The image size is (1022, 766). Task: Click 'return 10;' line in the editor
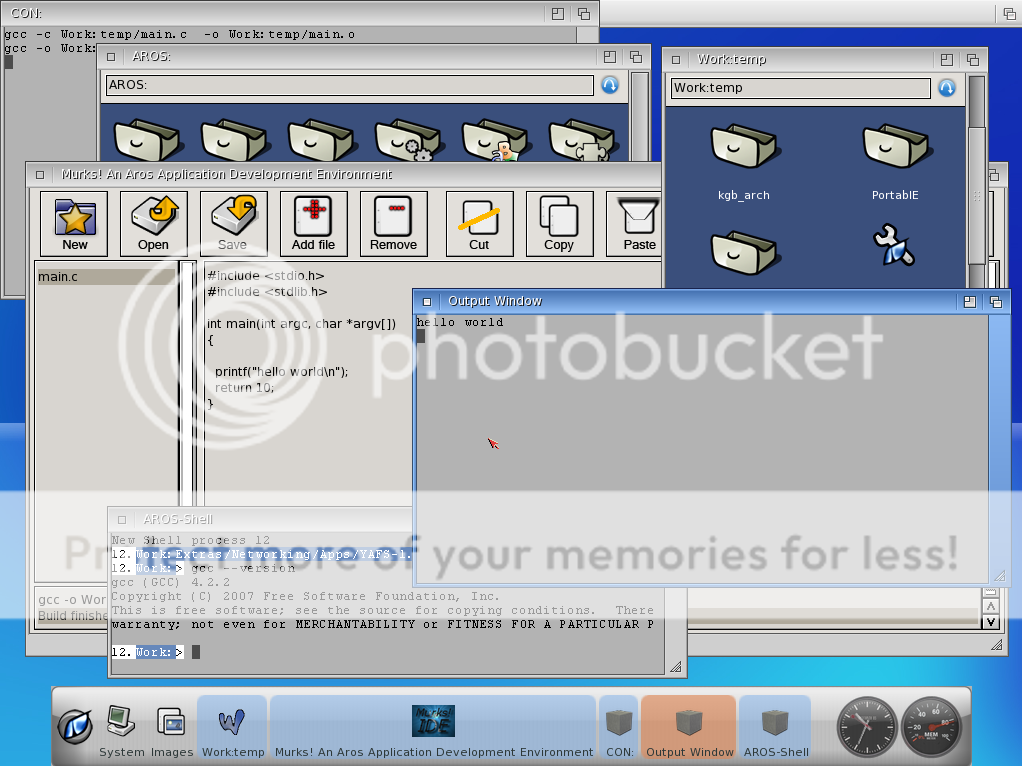click(244, 388)
